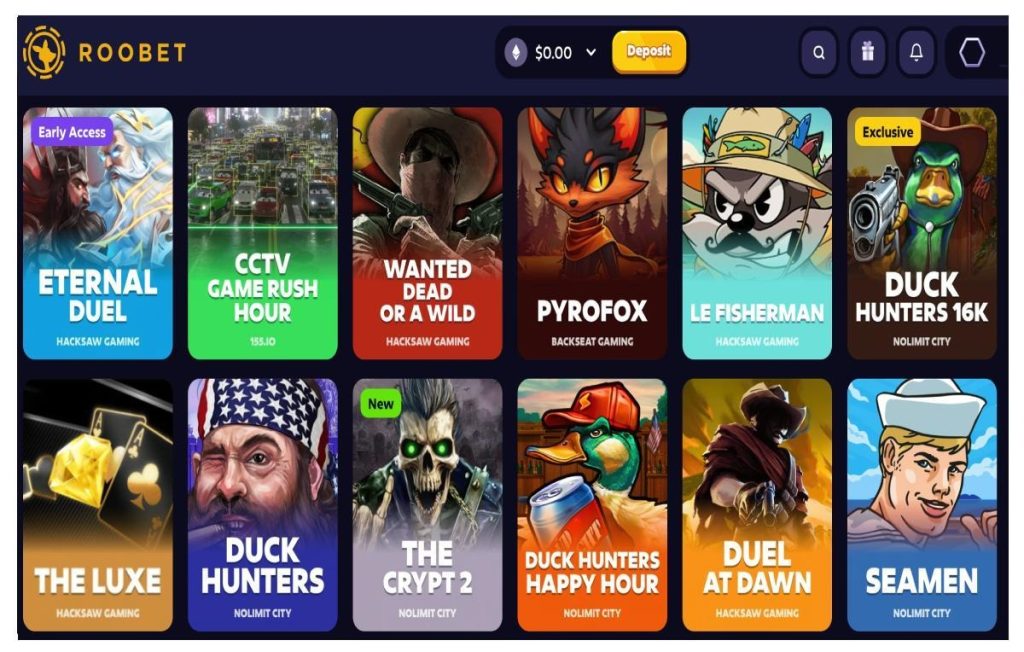
Task: Click the ROOBET brand text
Action: [133, 52]
